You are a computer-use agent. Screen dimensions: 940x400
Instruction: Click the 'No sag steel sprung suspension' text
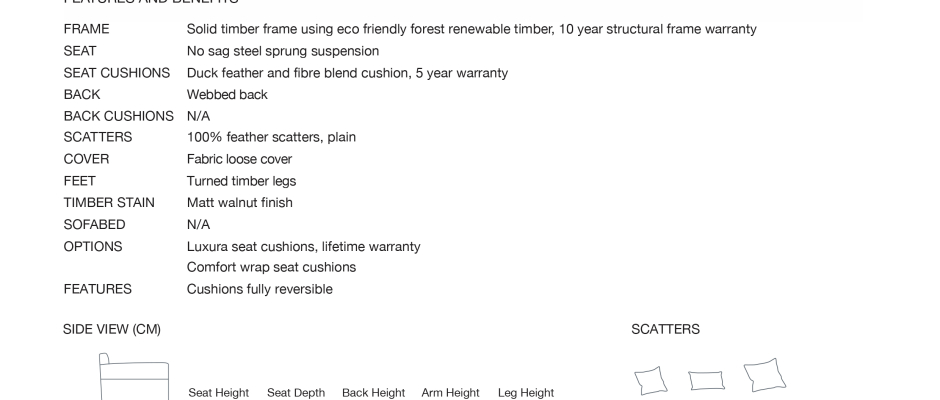click(283, 51)
